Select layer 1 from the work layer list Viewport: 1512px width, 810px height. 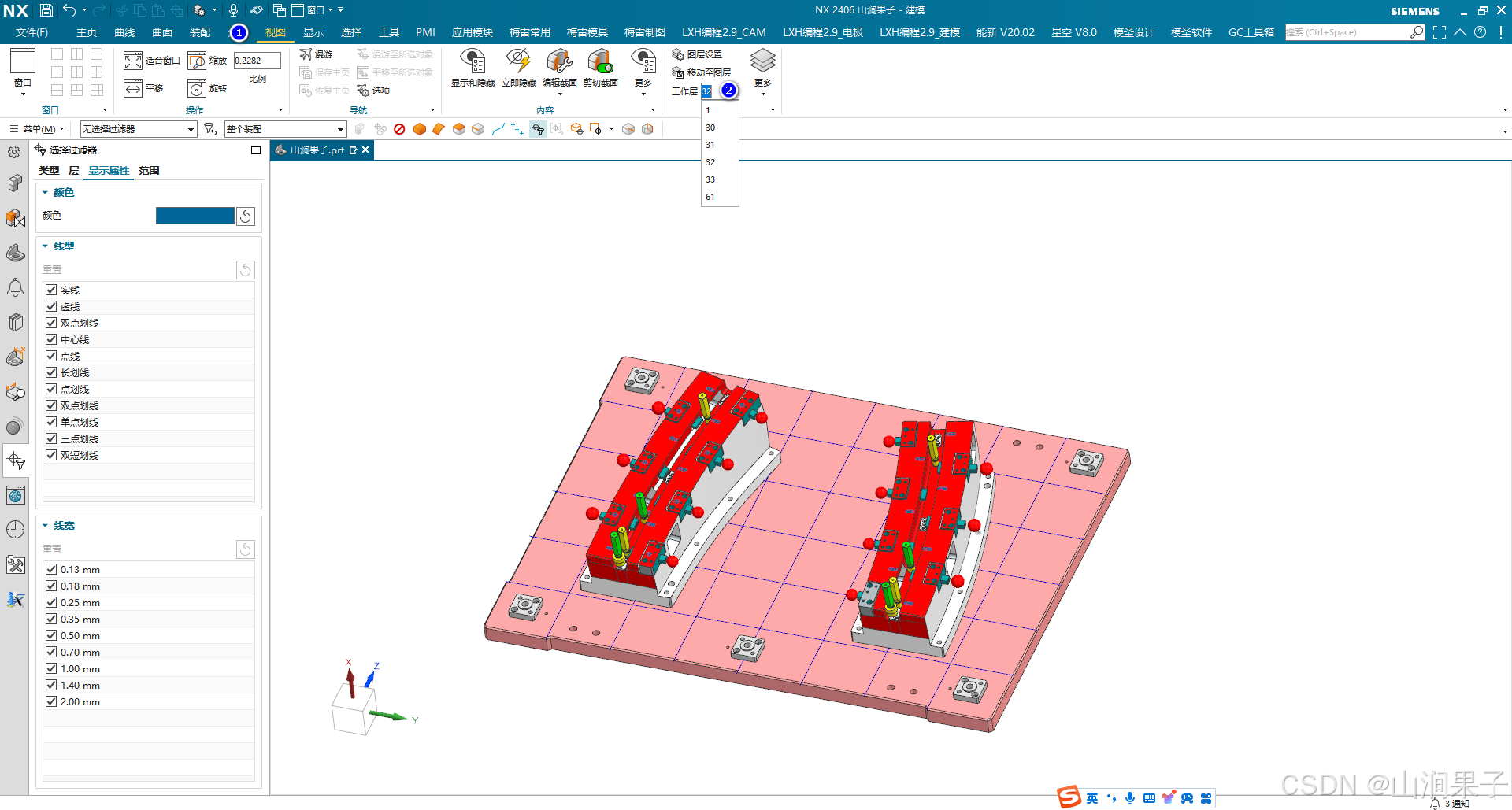point(720,110)
